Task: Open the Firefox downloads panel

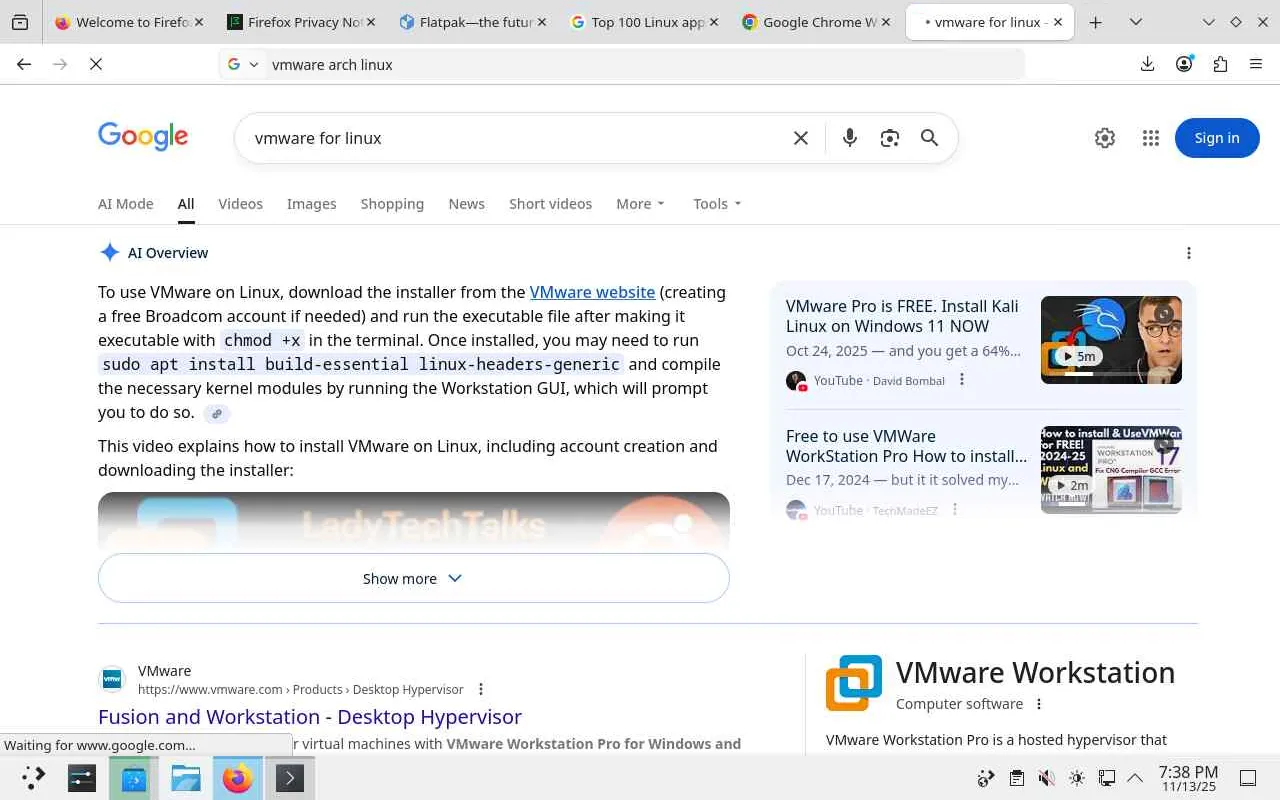Action: [1147, 64]
